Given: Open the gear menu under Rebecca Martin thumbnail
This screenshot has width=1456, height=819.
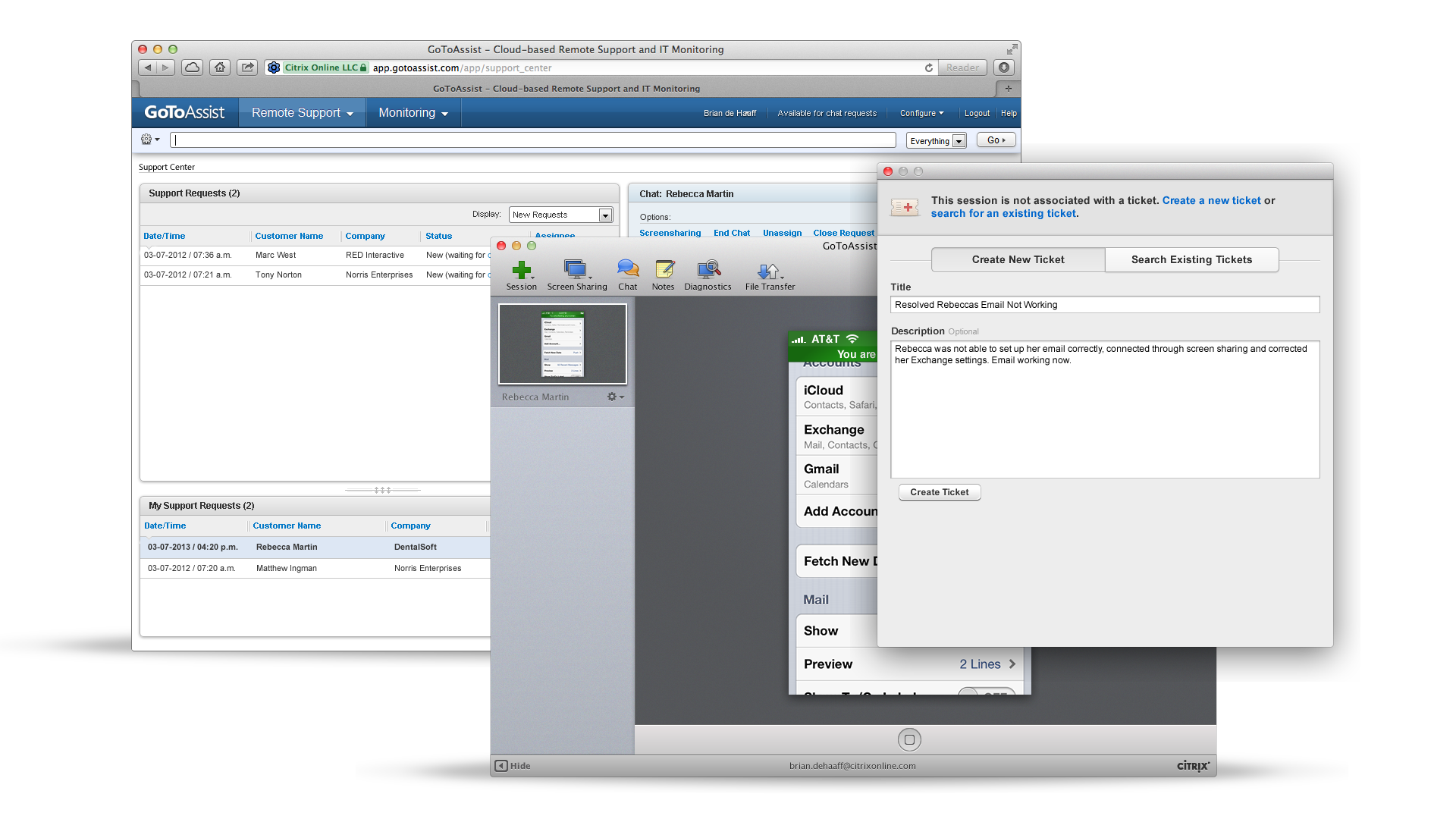Looking at the screenshot, I should [615, 397].
